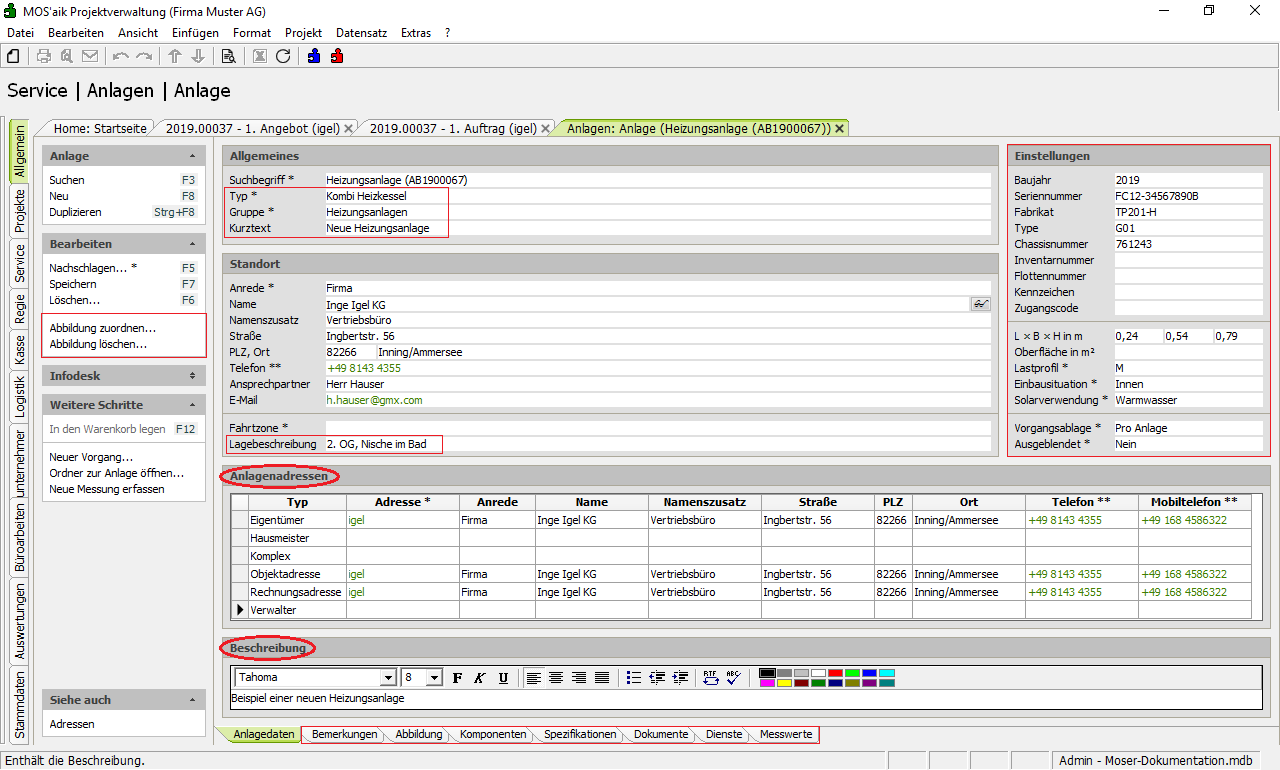The width and height of the screenshot is (1280, 770).
Task: Click the refresh toolbar icon
Action: point(283,56)
